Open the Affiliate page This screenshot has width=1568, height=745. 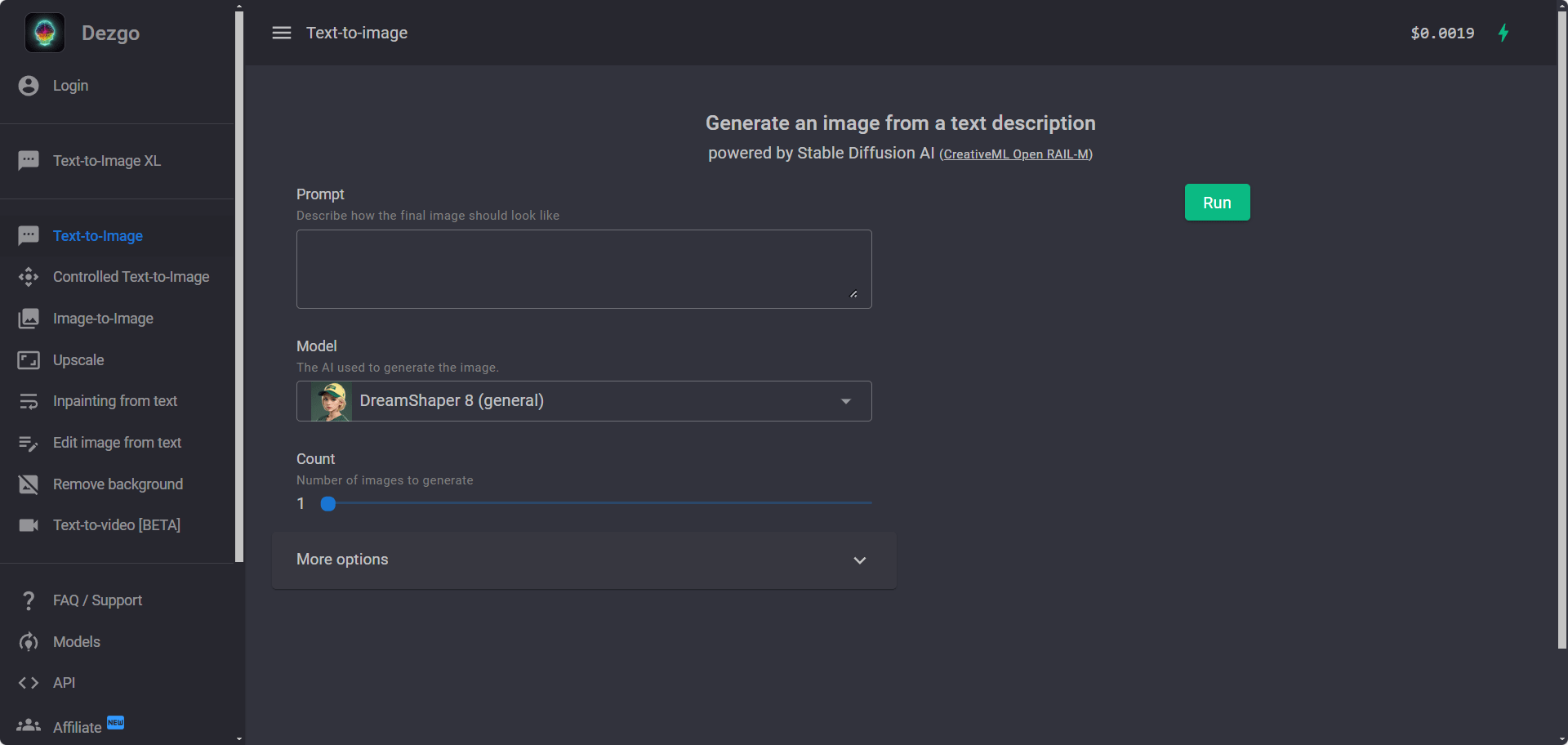coord(77,727)
